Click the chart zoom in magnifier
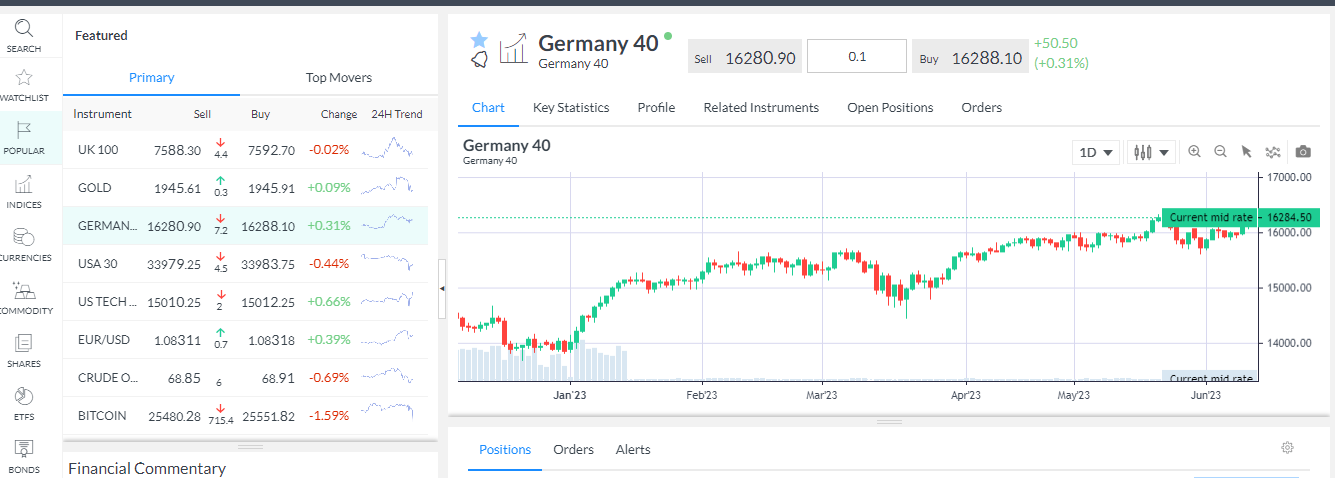 (x=1194, y=152)
